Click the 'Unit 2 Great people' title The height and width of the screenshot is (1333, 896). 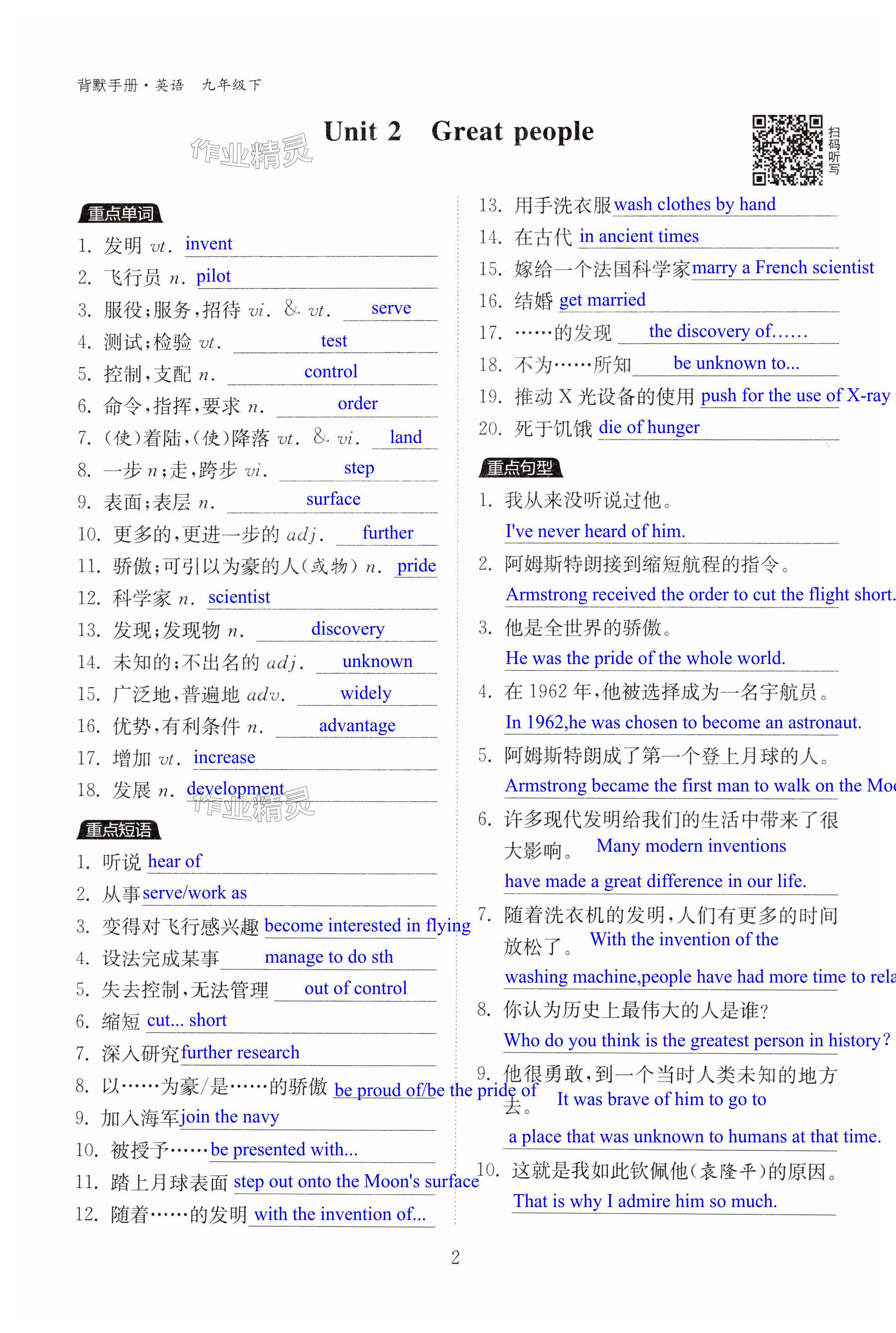(458, 131)
